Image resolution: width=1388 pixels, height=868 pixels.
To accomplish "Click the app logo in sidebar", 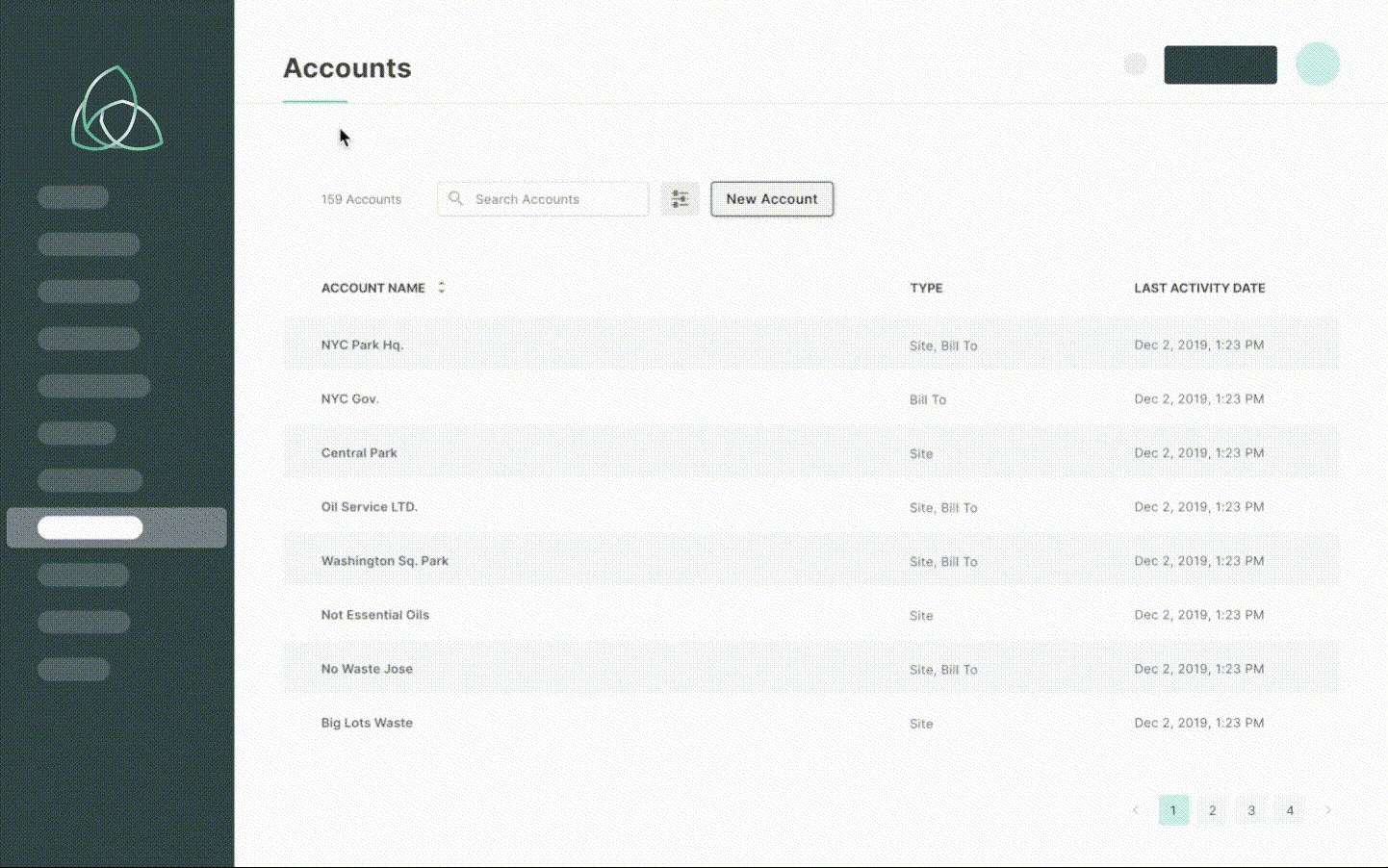I will pos(116,109).
